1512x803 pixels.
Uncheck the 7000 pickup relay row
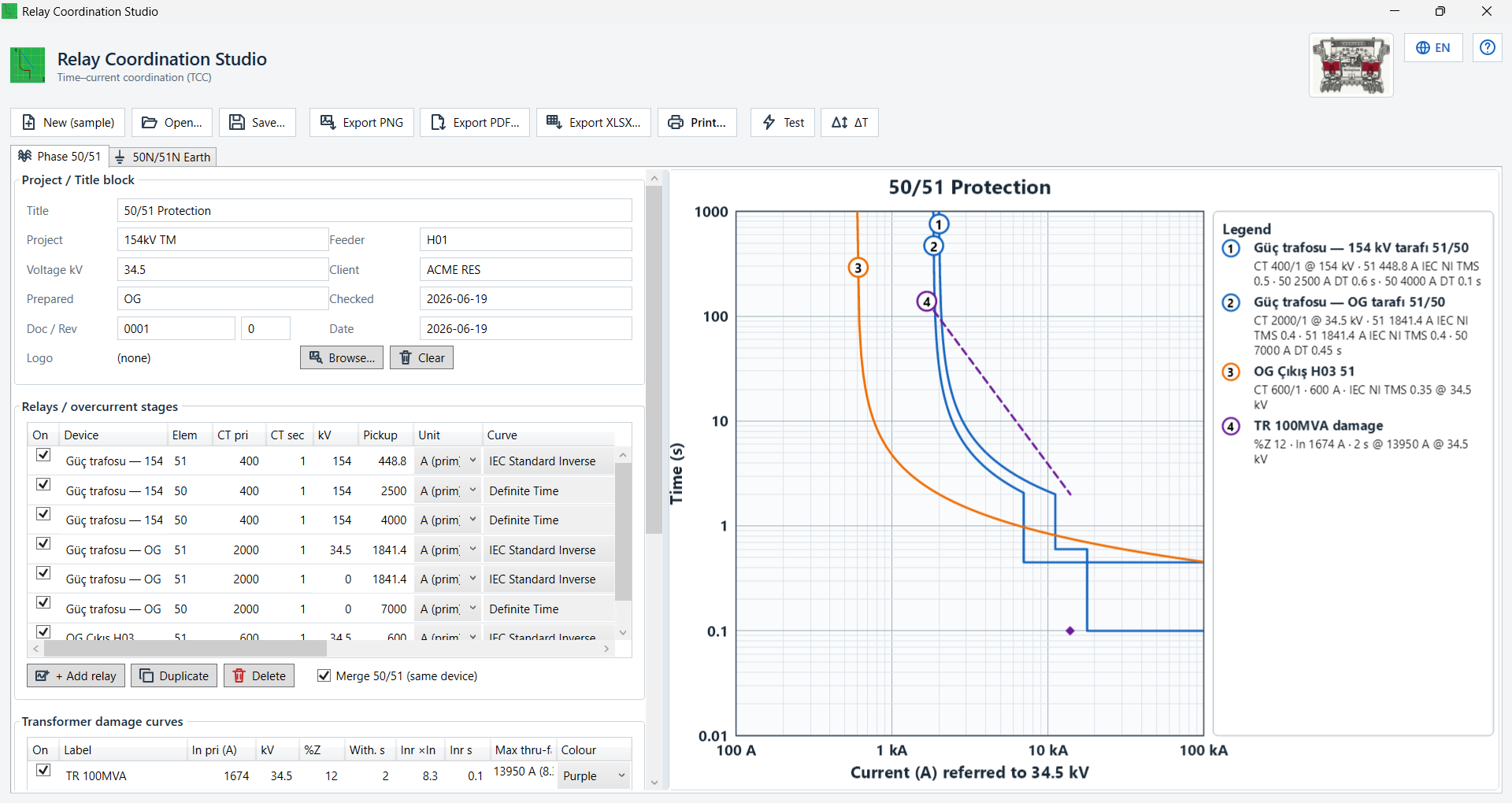pyautogui.click(x=43, y=602)
